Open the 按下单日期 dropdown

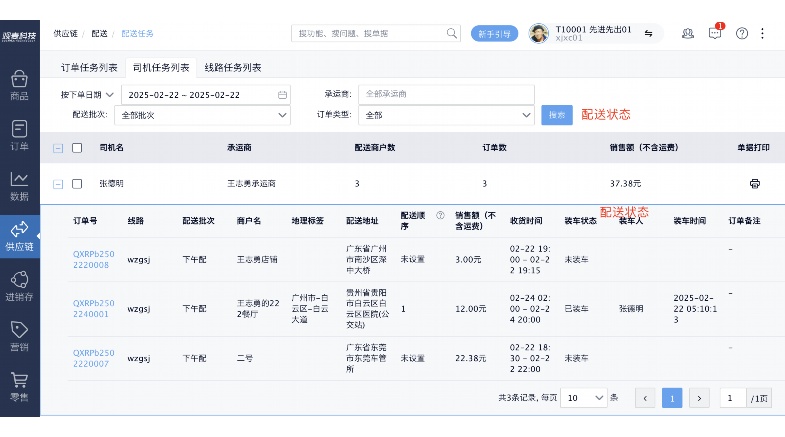87,95
